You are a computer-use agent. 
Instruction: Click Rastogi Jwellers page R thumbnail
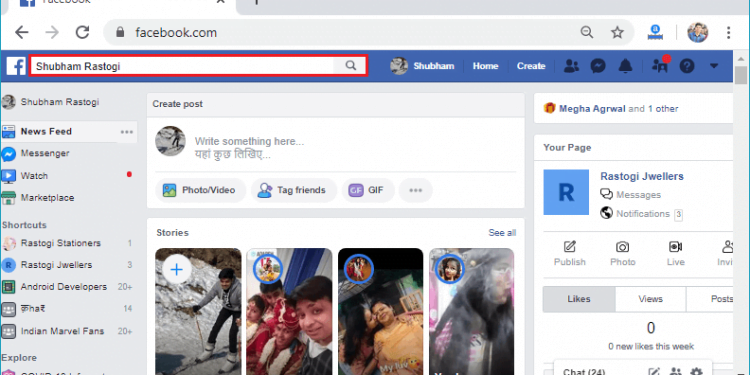pos(566,192)
